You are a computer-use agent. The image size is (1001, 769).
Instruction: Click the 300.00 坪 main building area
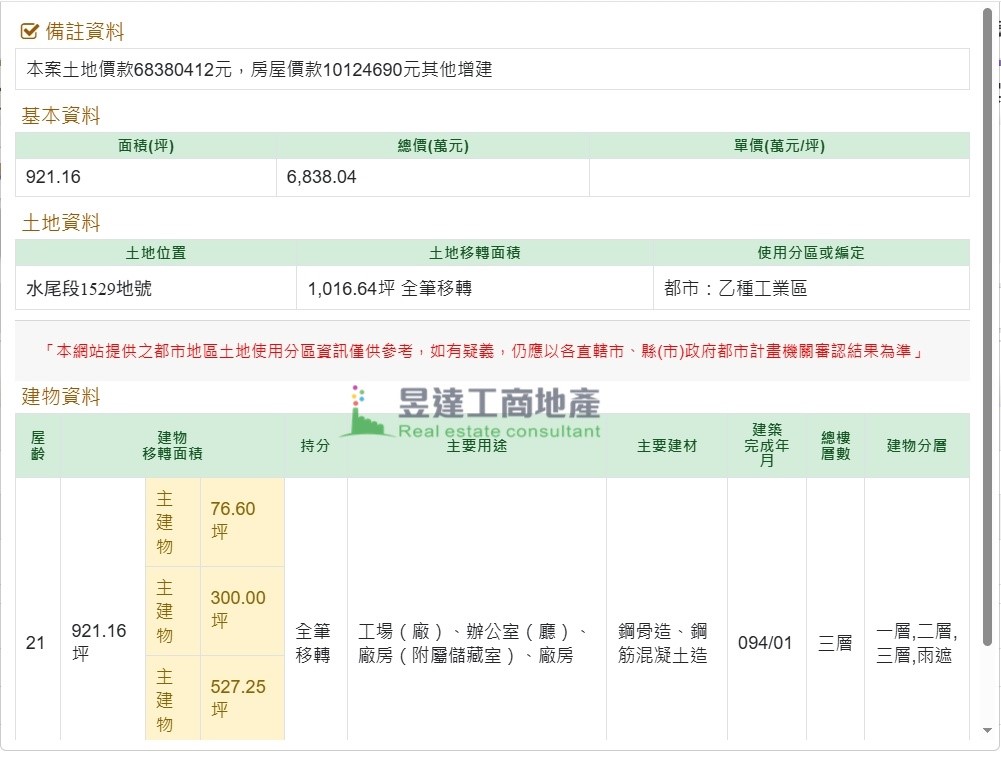pyautogui.click(x=238, y=609)
